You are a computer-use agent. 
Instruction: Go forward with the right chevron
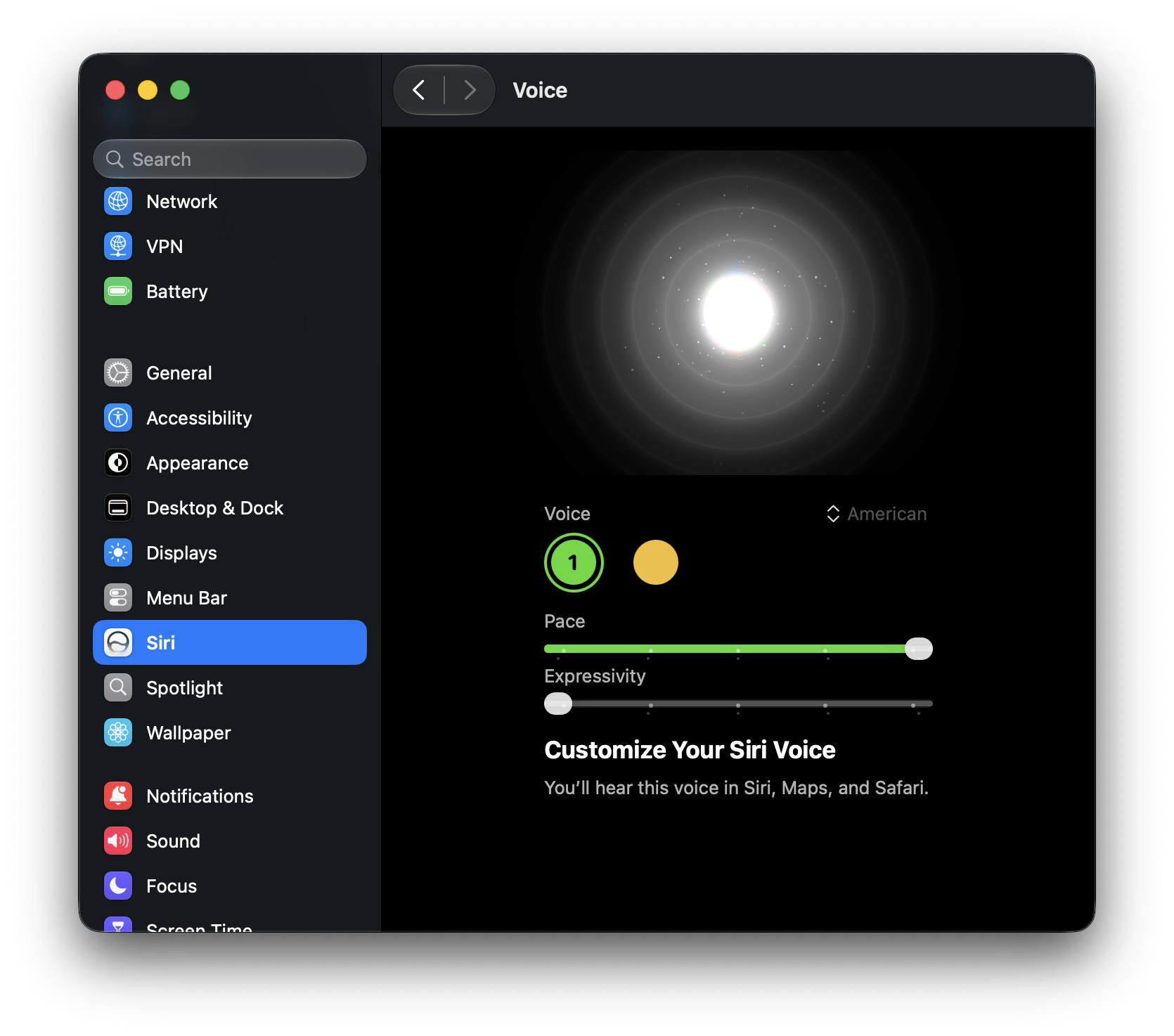tap(470, 90)
